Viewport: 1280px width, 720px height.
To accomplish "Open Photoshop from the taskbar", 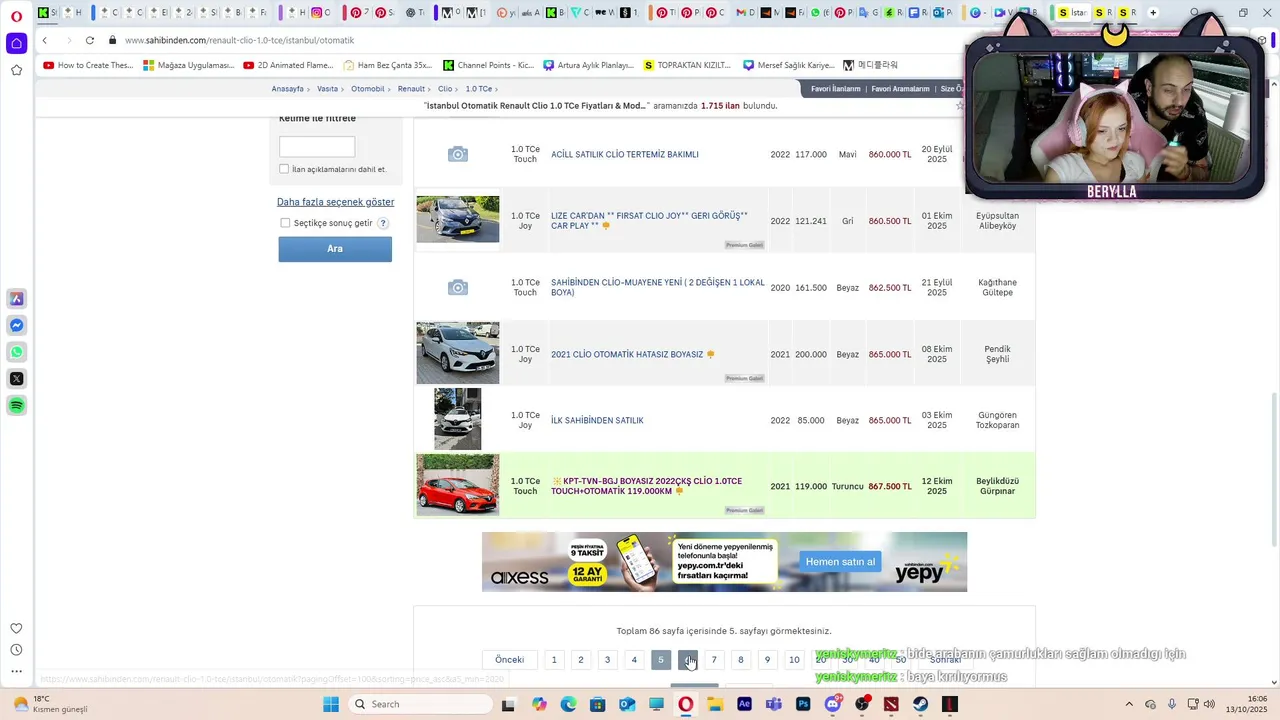I will pyautogui.click(x=802, y=704).
